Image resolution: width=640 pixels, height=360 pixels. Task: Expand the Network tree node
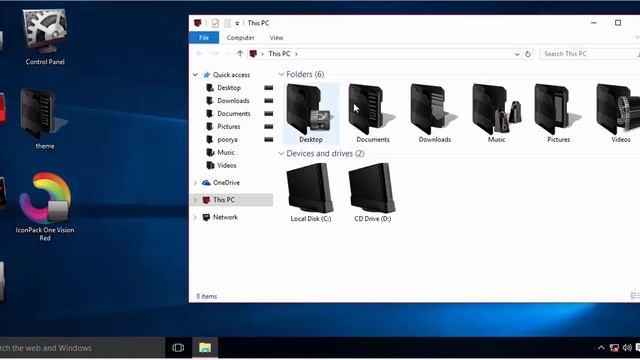point(196,217)
